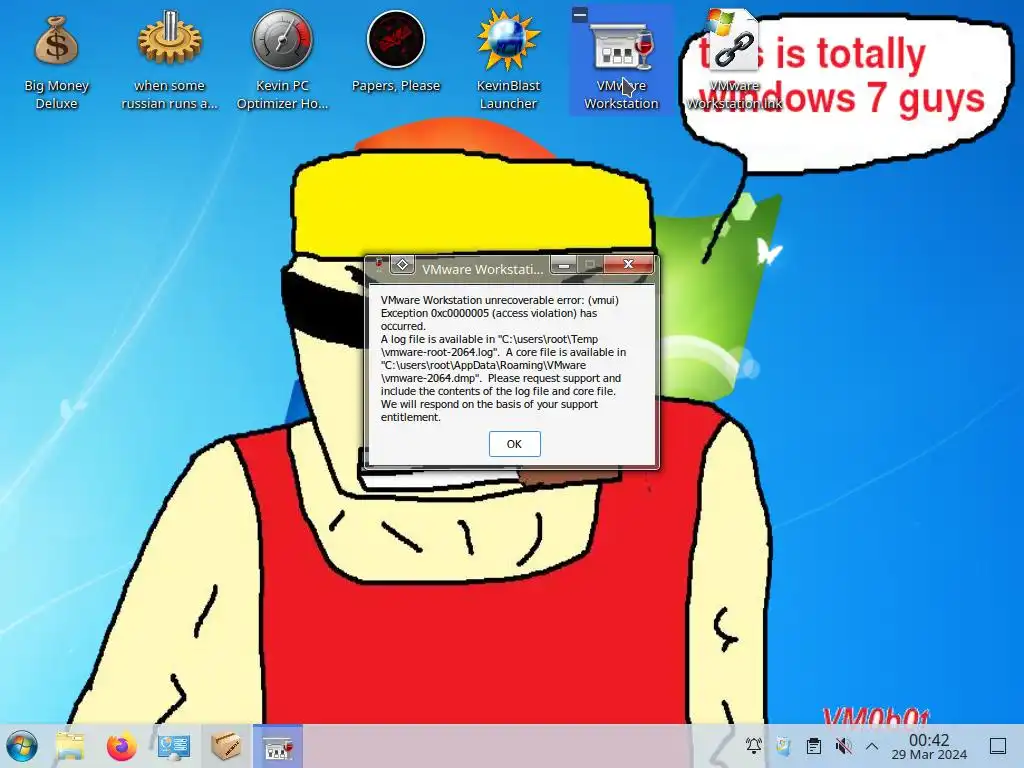The height and width of the screenshot is (768, 1024).
Task: Click the show desktop button in the tray
Action: tap(998, 746)
